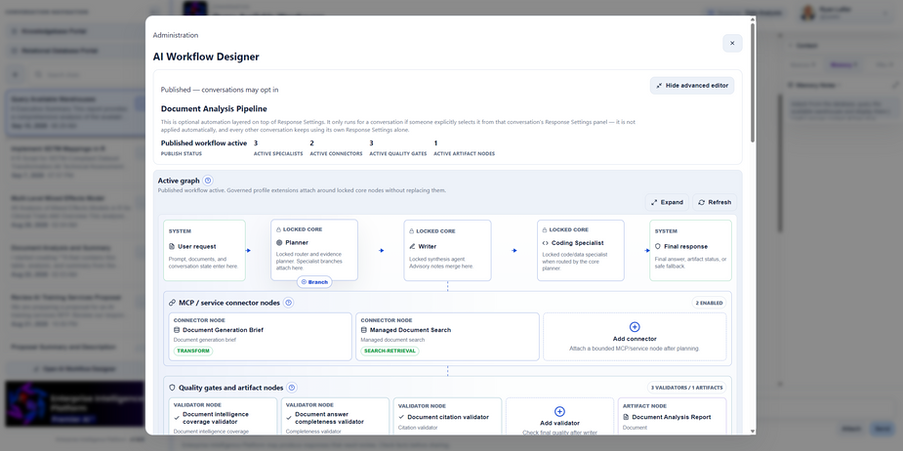Click the Administration breadcrumb label
Image resolution: width=903 pixels, height=451 pixels.
click(176, 35)
